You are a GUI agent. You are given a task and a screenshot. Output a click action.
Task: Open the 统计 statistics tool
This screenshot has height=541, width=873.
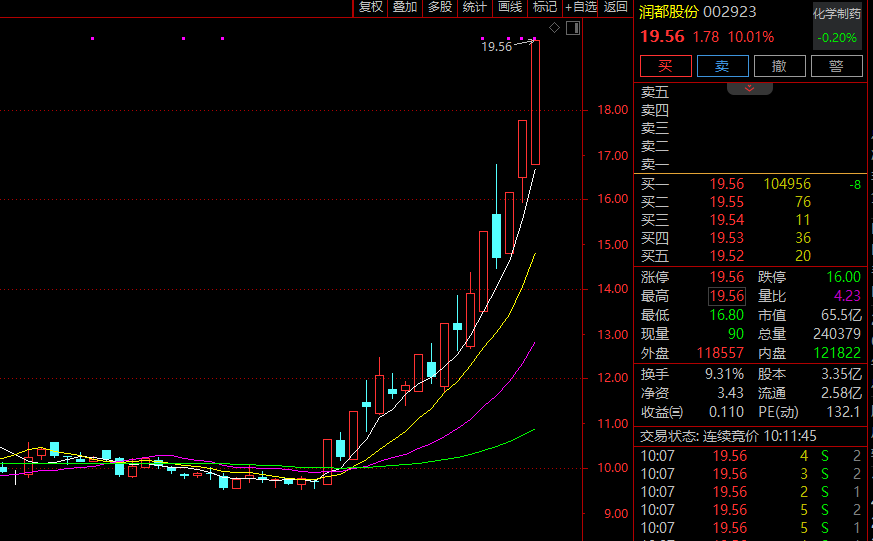[474, 7]
